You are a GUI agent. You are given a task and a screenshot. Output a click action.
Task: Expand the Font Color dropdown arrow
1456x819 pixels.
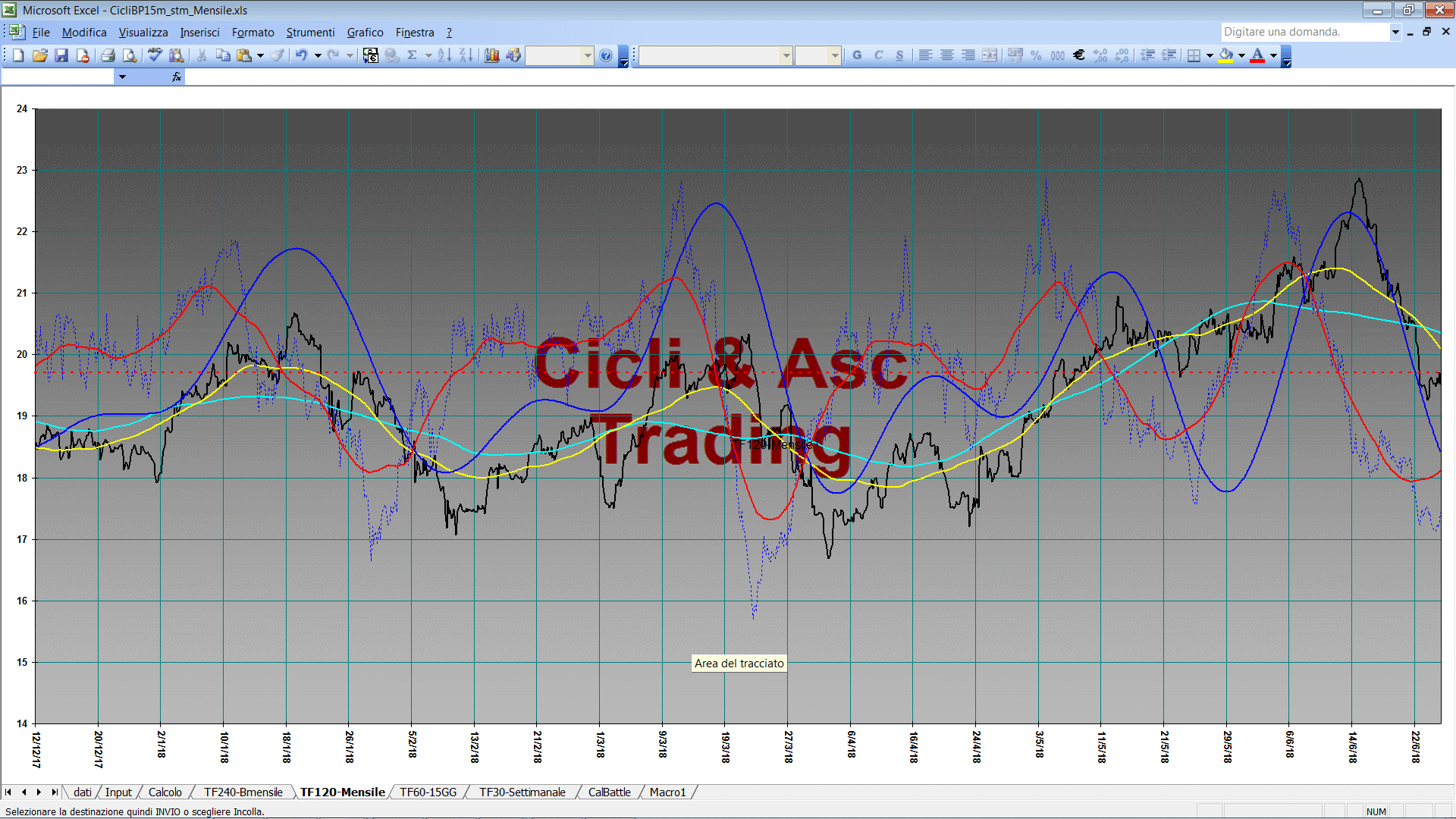1273,55
